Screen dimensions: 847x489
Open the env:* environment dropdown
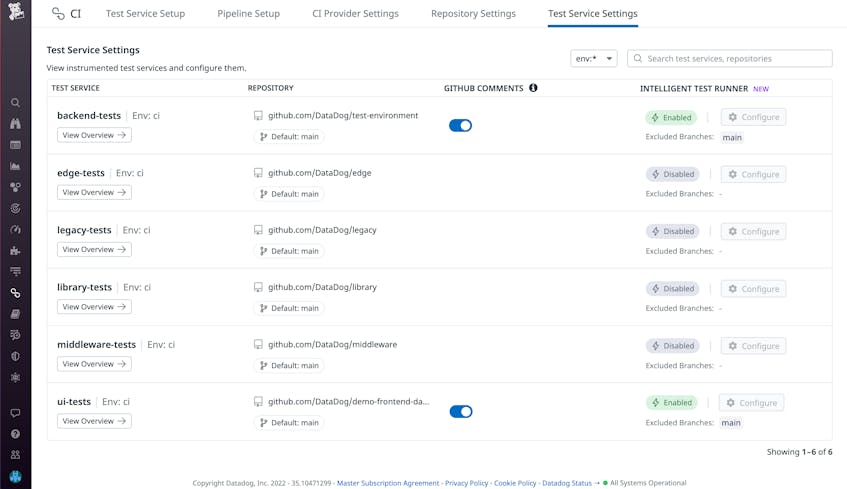point(594,58)
